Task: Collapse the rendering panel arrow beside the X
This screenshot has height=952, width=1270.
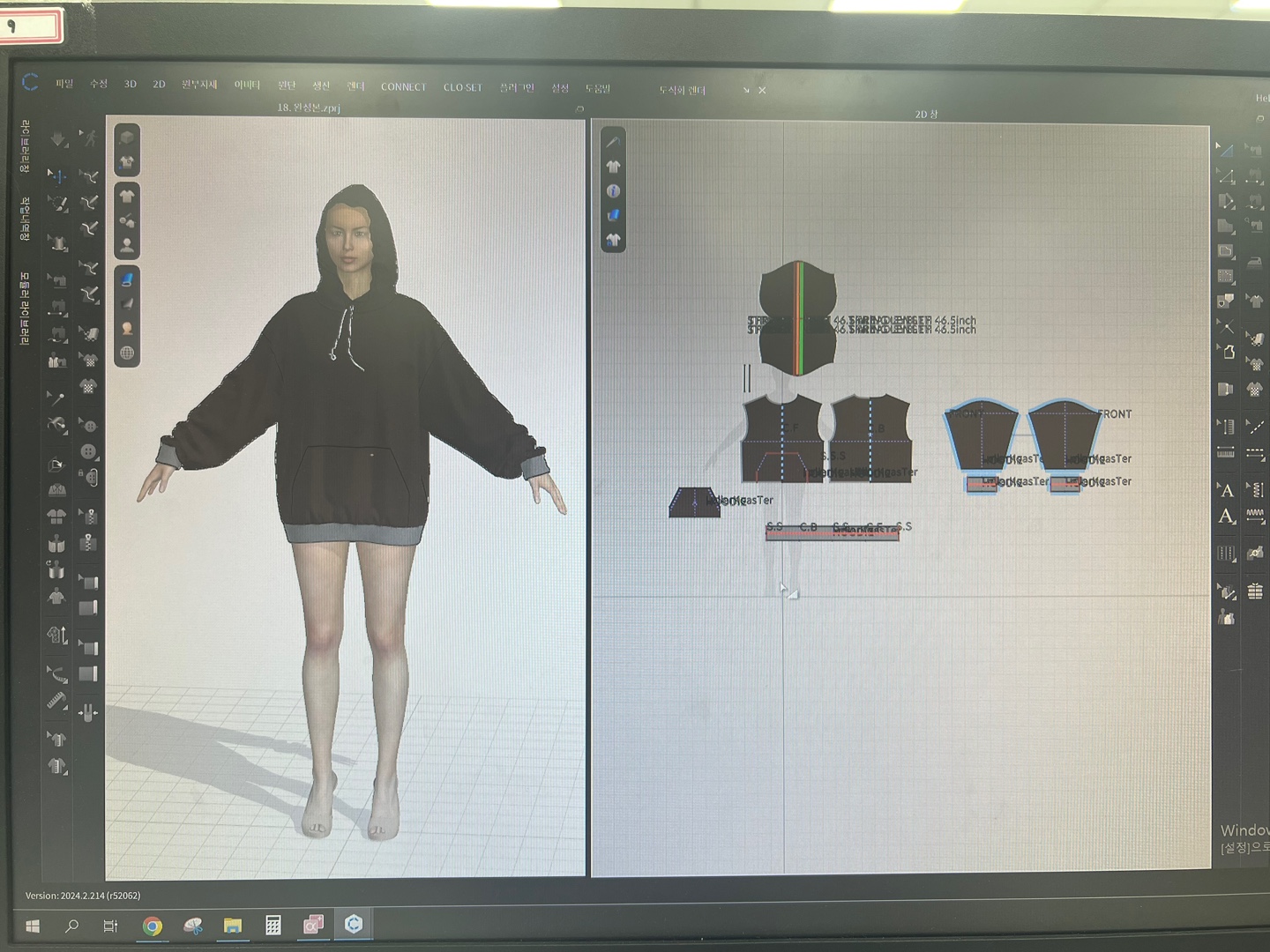Action: click(x=746, y=90)
